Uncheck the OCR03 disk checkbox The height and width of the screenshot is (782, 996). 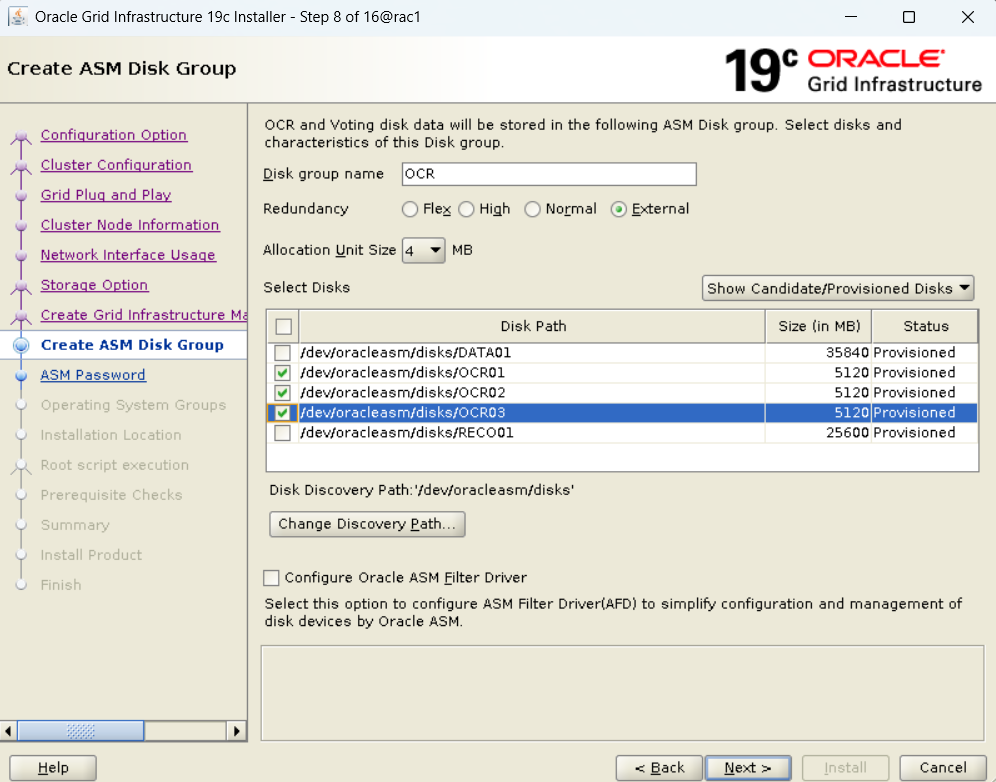283,413
